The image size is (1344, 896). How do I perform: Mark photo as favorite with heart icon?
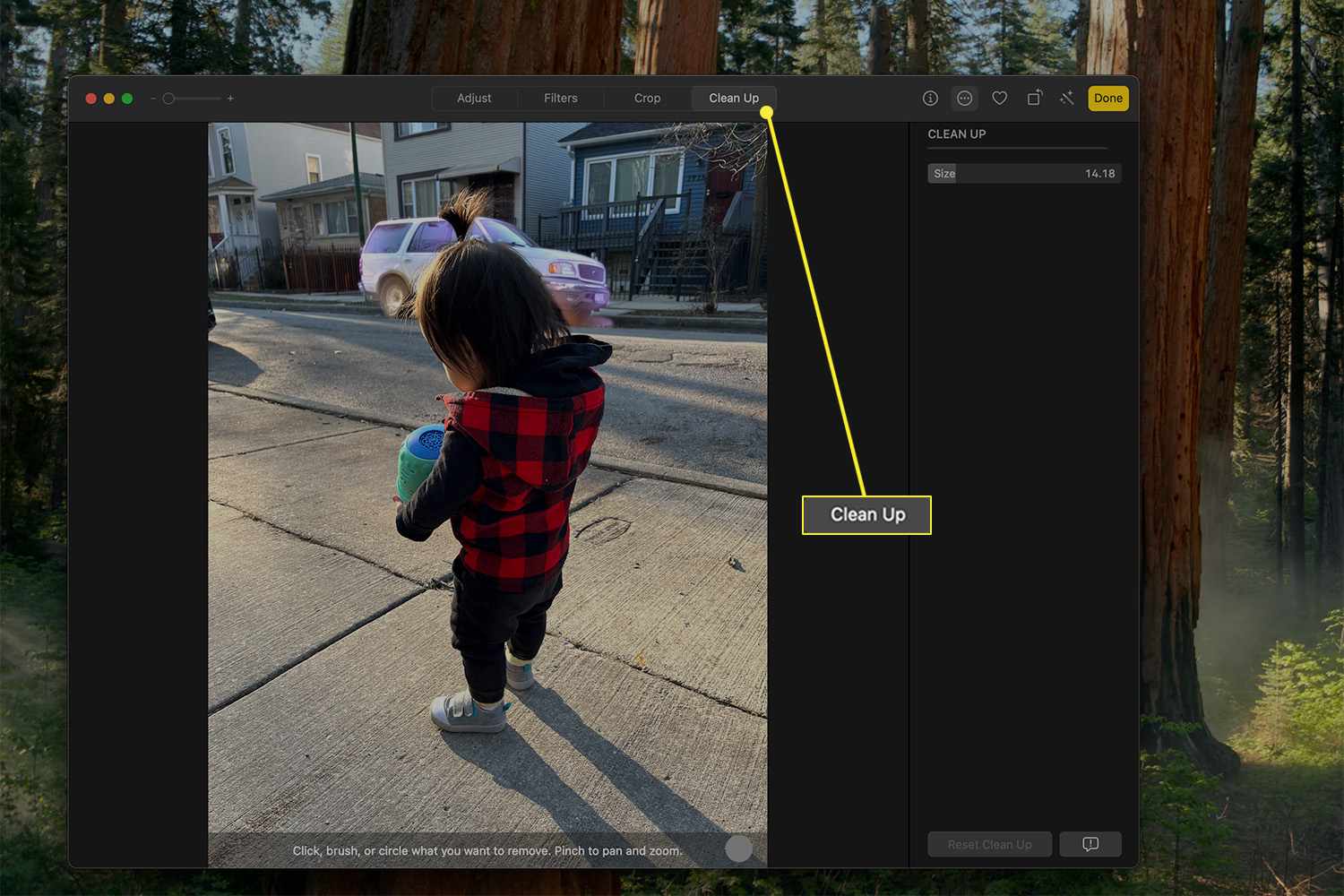[999, 99]
